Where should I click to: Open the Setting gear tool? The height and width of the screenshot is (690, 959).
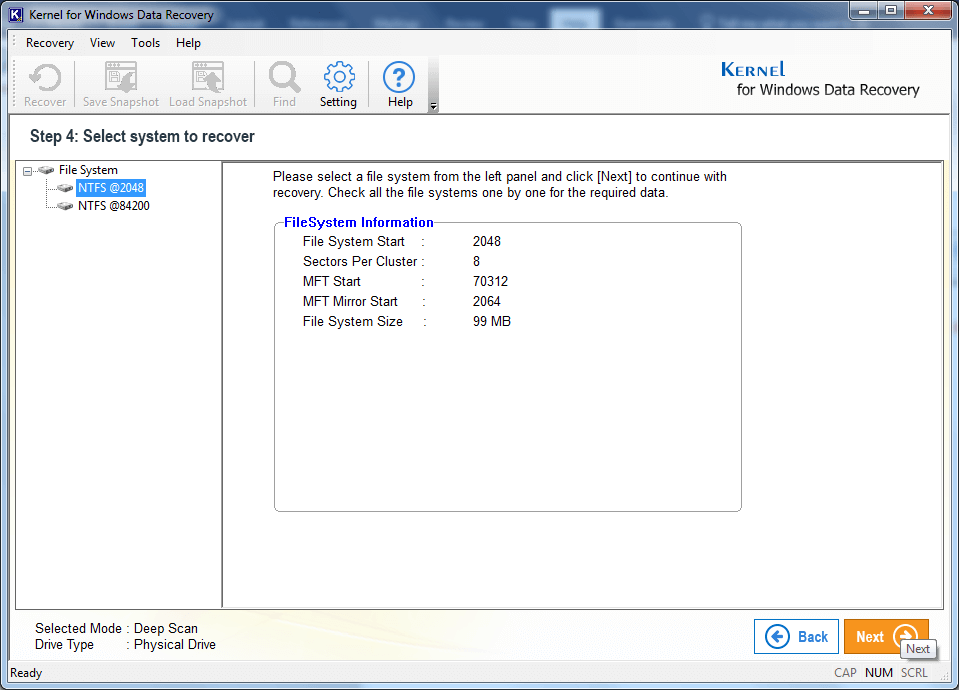point(338,84)
